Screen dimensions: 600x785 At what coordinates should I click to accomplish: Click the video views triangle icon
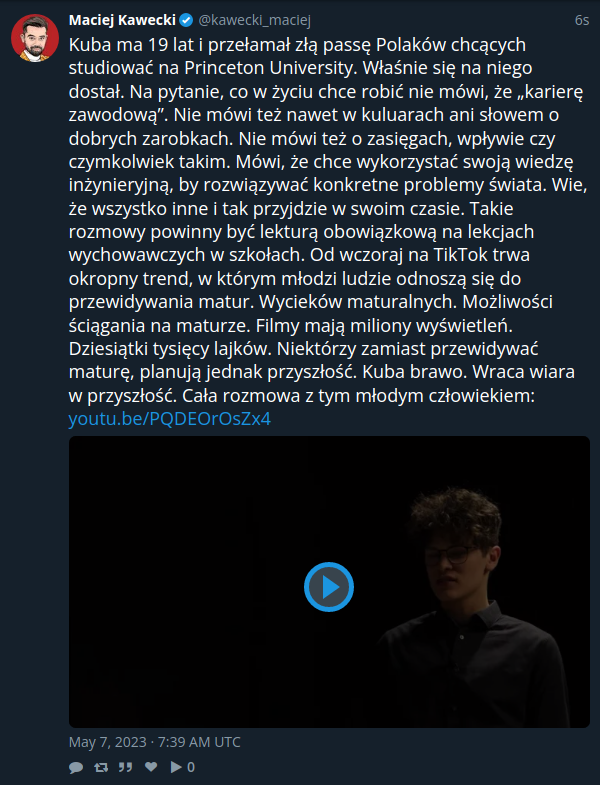point(176,767)
